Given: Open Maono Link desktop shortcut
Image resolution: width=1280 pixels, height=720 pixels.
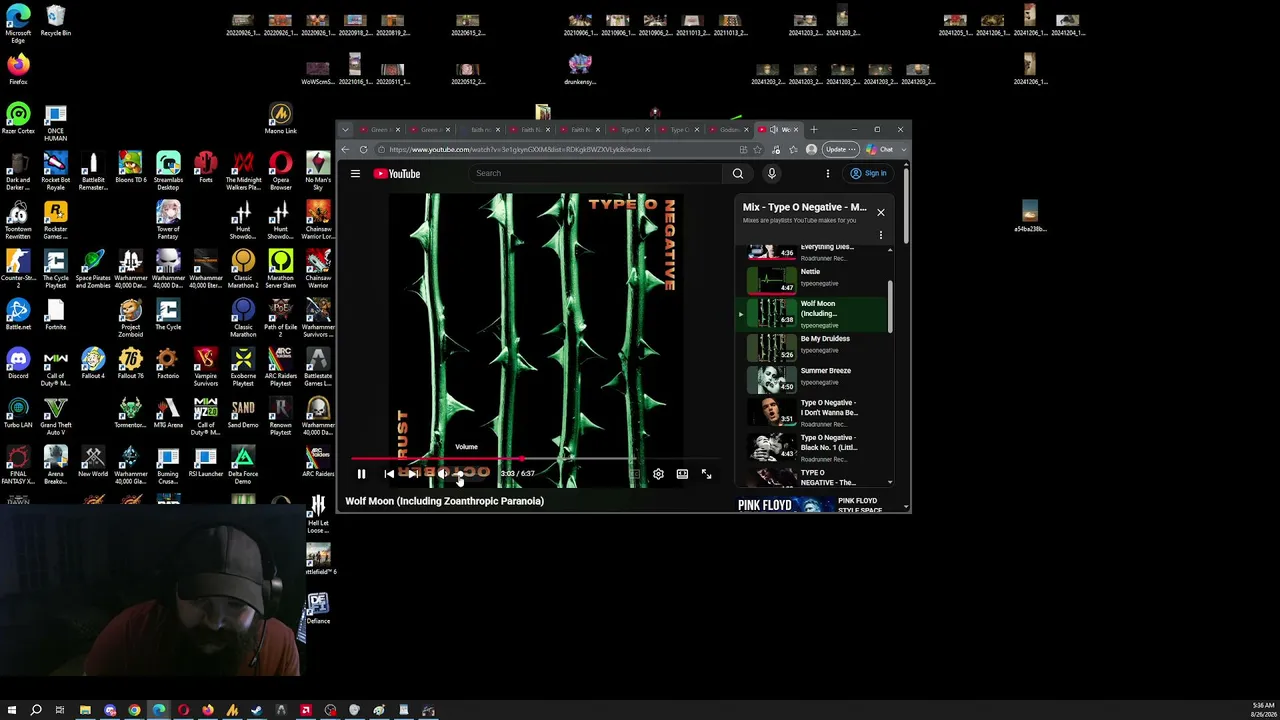Looking at the screenshot, I should click(281, 119).
